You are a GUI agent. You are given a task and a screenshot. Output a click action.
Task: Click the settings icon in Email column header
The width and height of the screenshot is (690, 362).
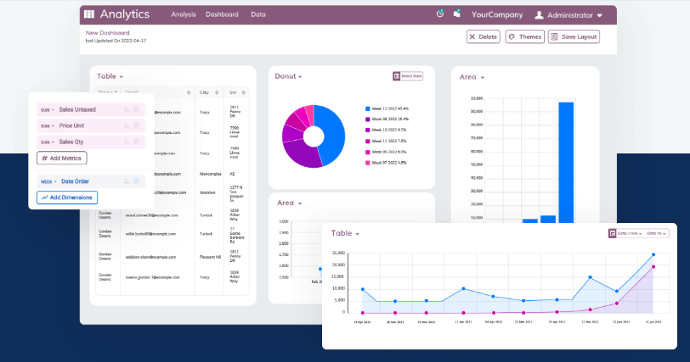pos(188,93)
